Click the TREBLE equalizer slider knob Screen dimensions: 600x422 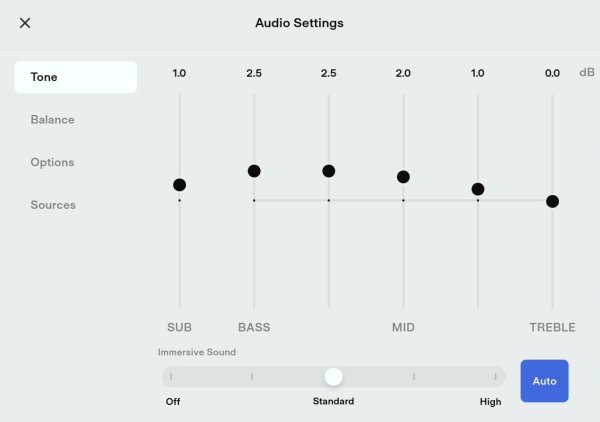pyautogui.click(x=553, y=201)
